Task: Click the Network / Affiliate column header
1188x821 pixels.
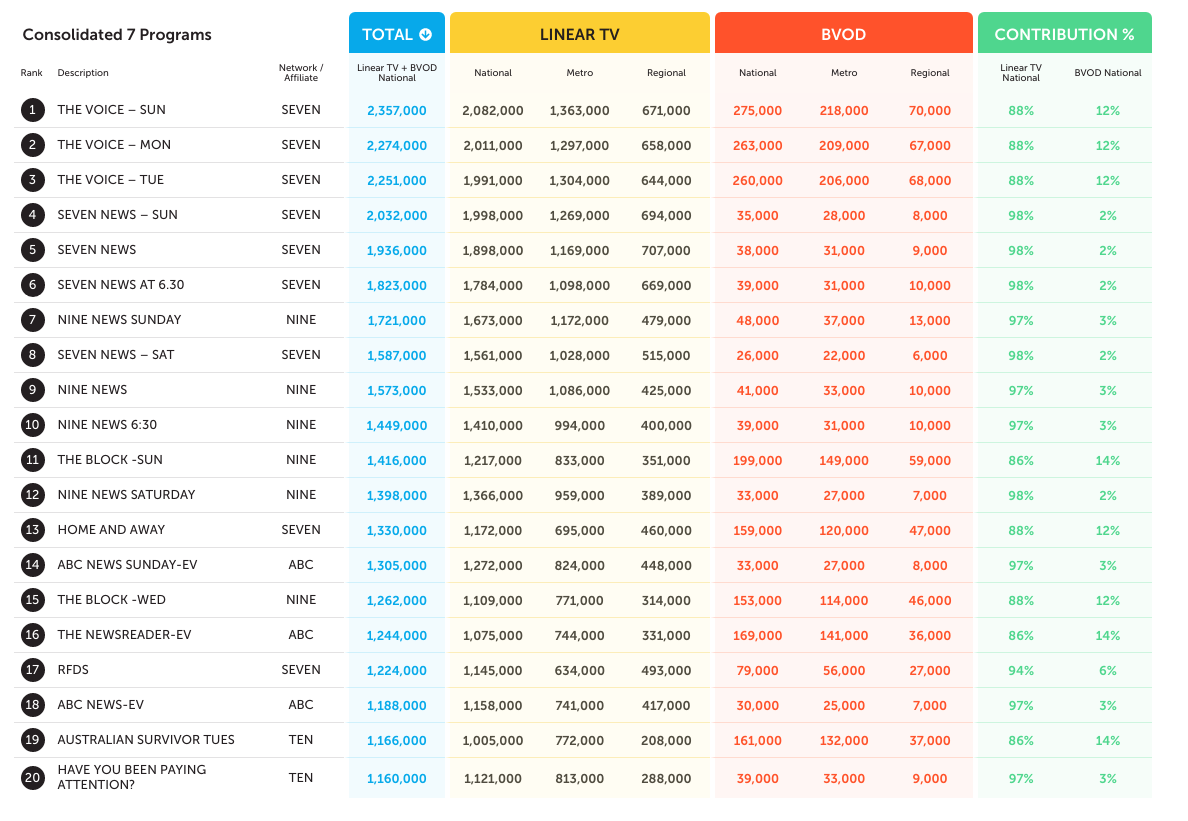Action: [300, 73]
